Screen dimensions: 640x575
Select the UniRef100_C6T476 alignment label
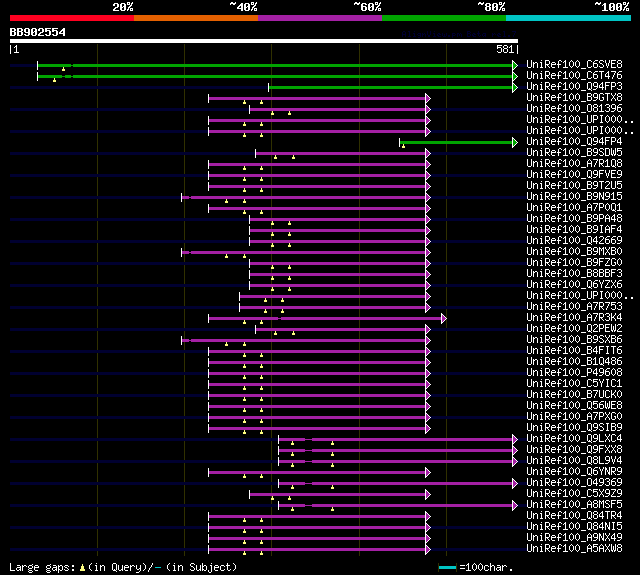(x=574, y=75)
